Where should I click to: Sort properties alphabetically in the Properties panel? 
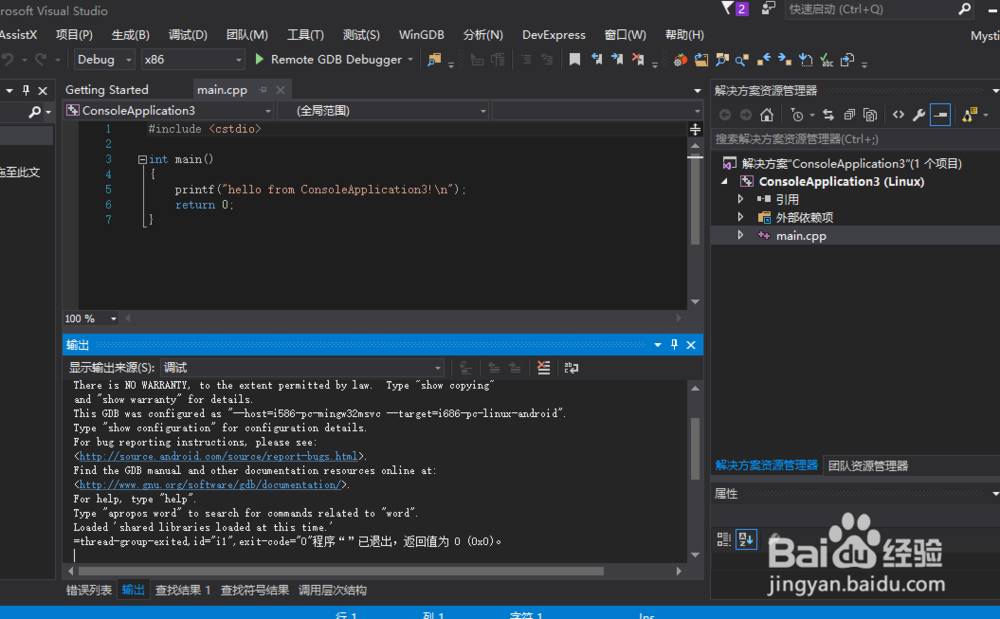[x=746, y=540]
